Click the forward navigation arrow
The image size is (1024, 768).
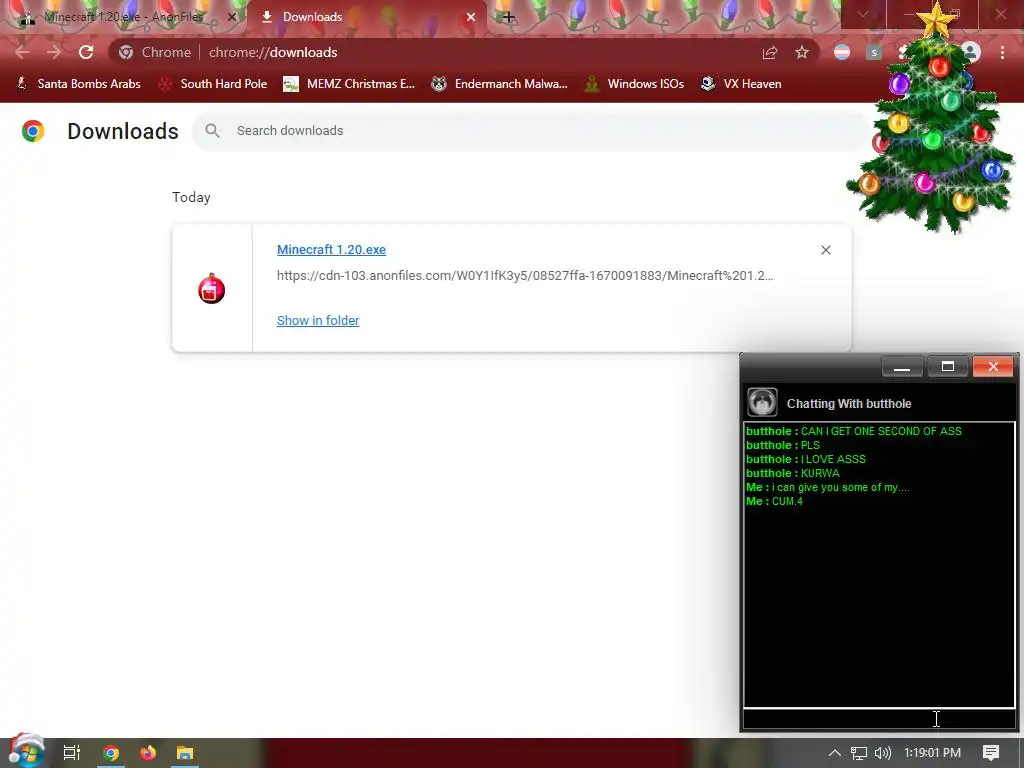(x=54, y=52)
